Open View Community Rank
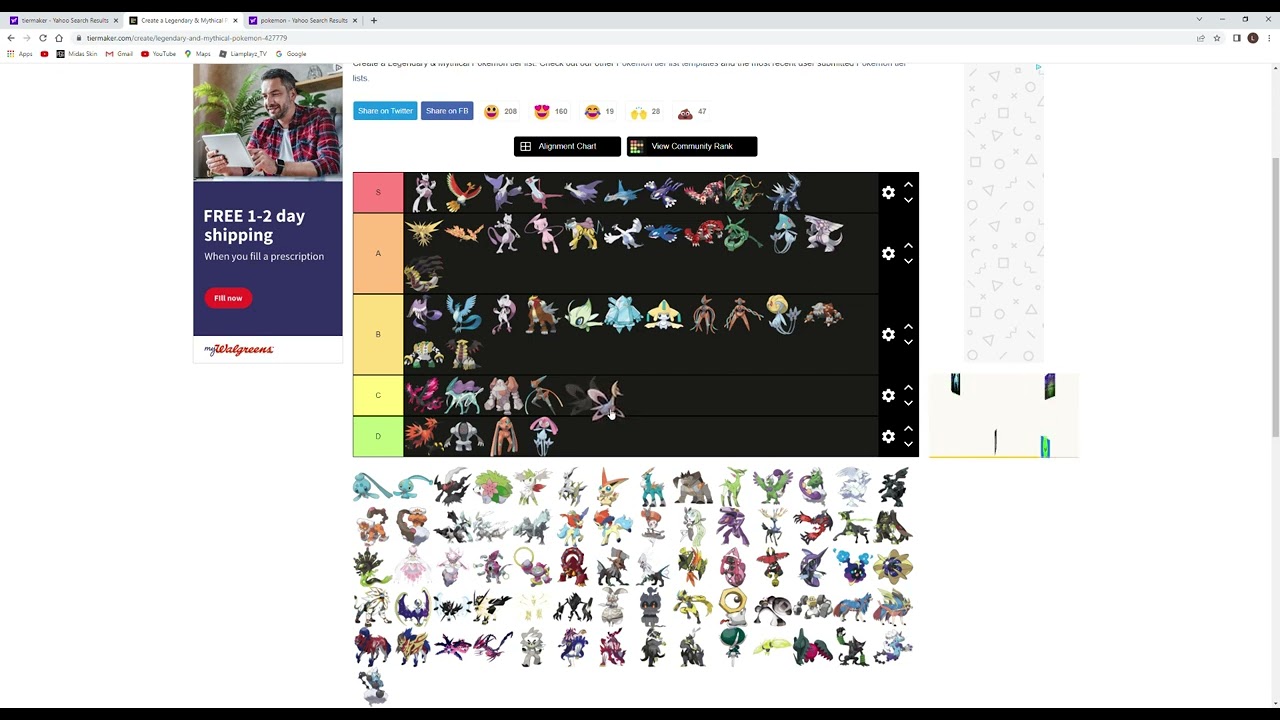This screenshot has width=1280, height=720. point(692,146)
